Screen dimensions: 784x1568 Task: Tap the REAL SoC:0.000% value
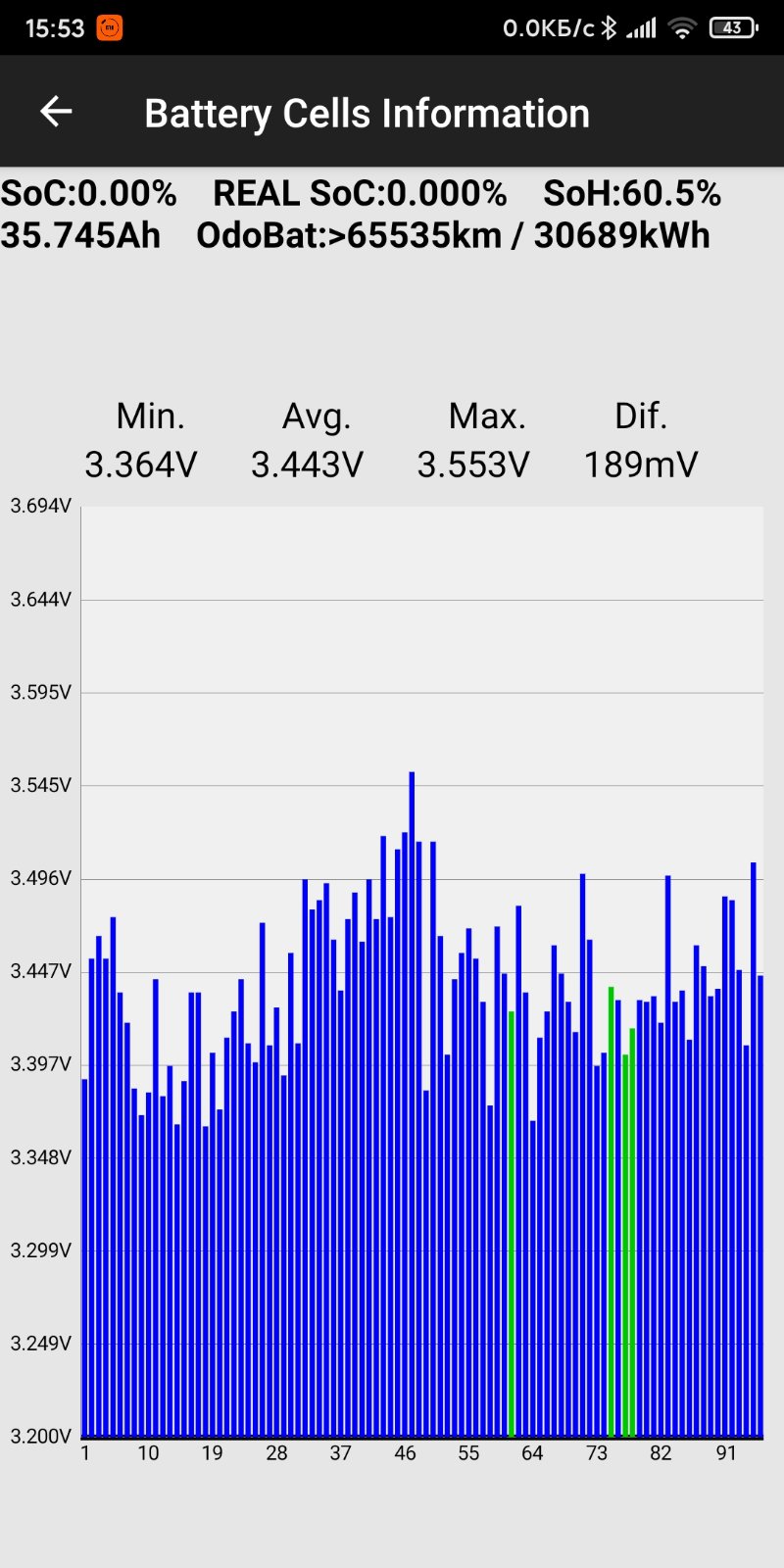click(360, 194)
